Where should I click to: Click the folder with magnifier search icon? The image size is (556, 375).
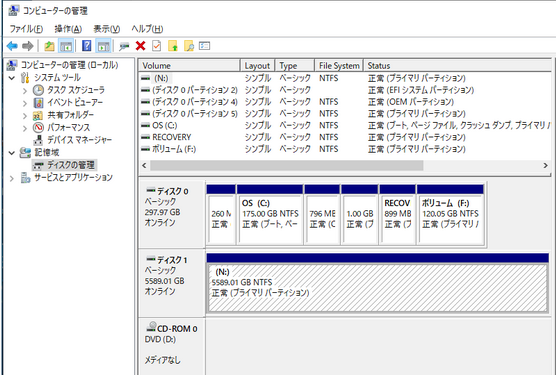pos(189,46)
